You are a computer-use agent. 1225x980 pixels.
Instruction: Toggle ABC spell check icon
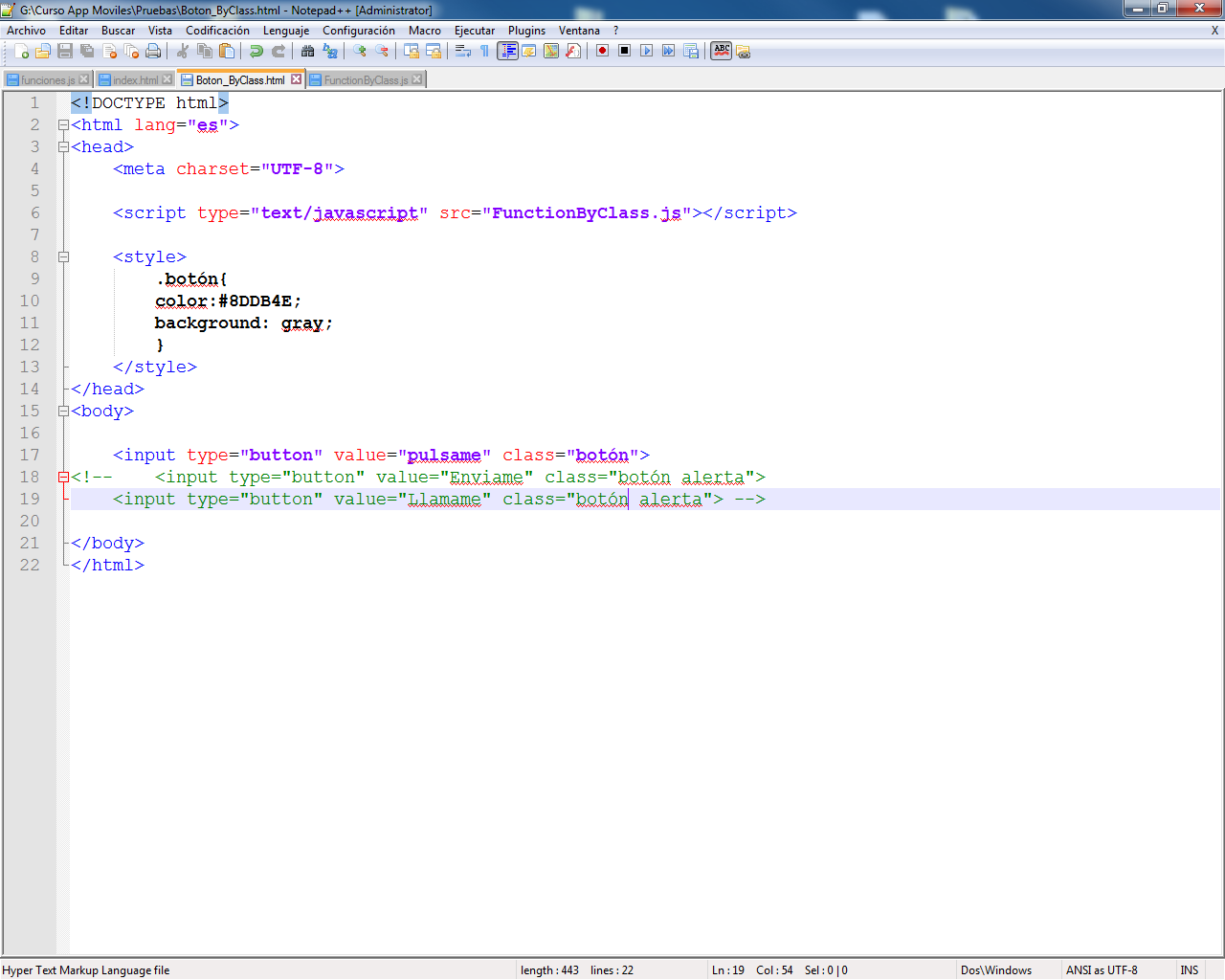(722, 51)
